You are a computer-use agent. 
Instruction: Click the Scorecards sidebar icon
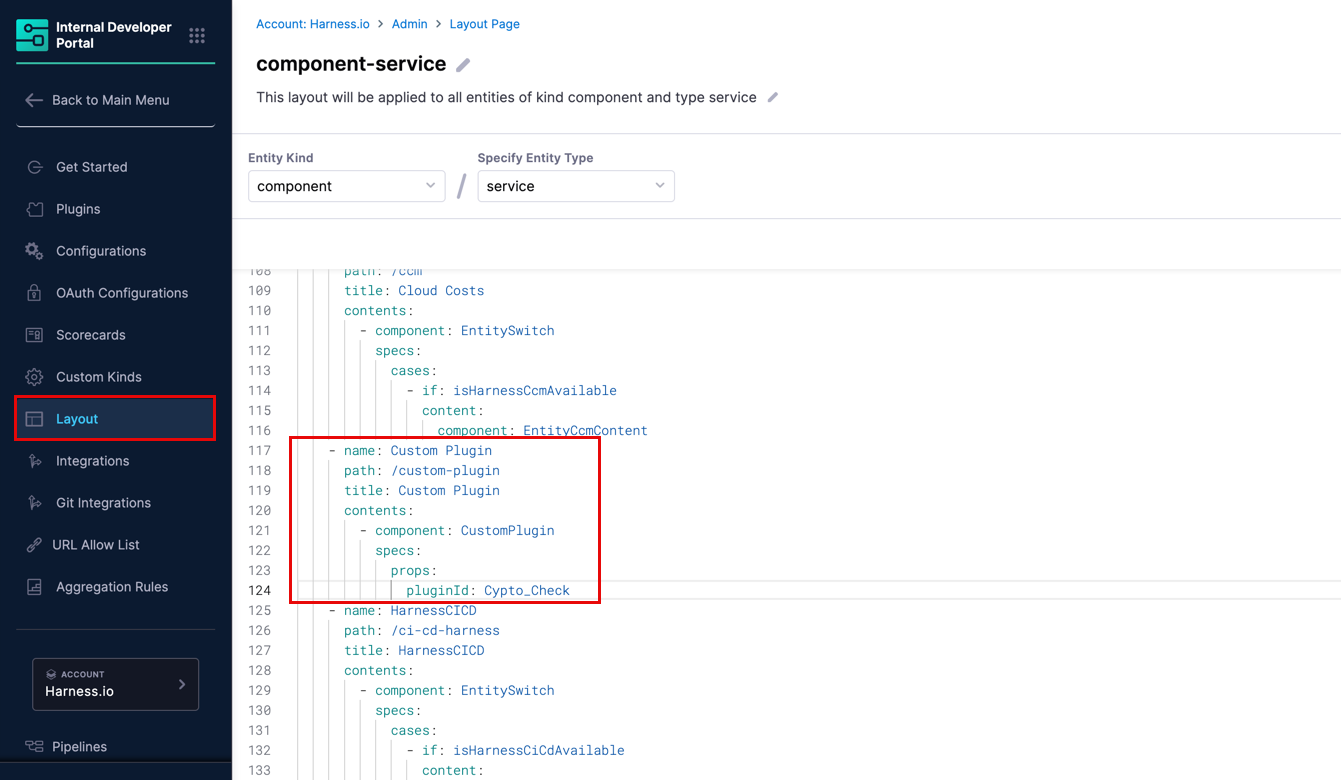pyautogui.click(x=35, y=335)
